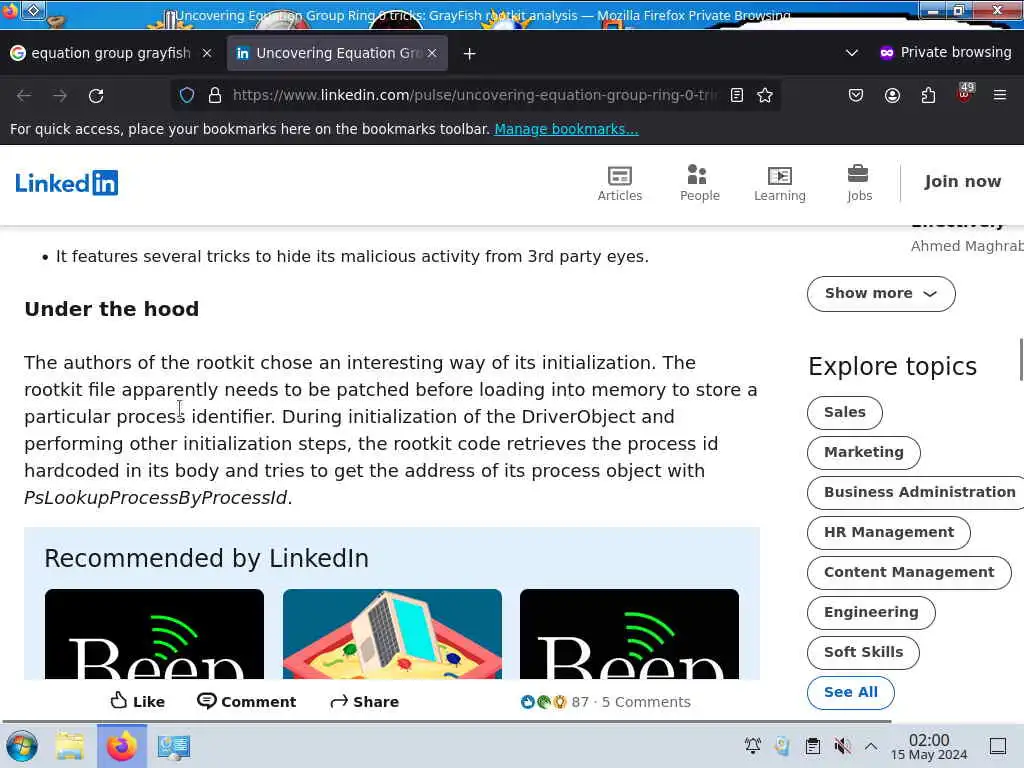This screenshot has width=1024, height=768.
Task: Expand the Show more dropdown
Action: pyautogui.click(x=881, y=294)
